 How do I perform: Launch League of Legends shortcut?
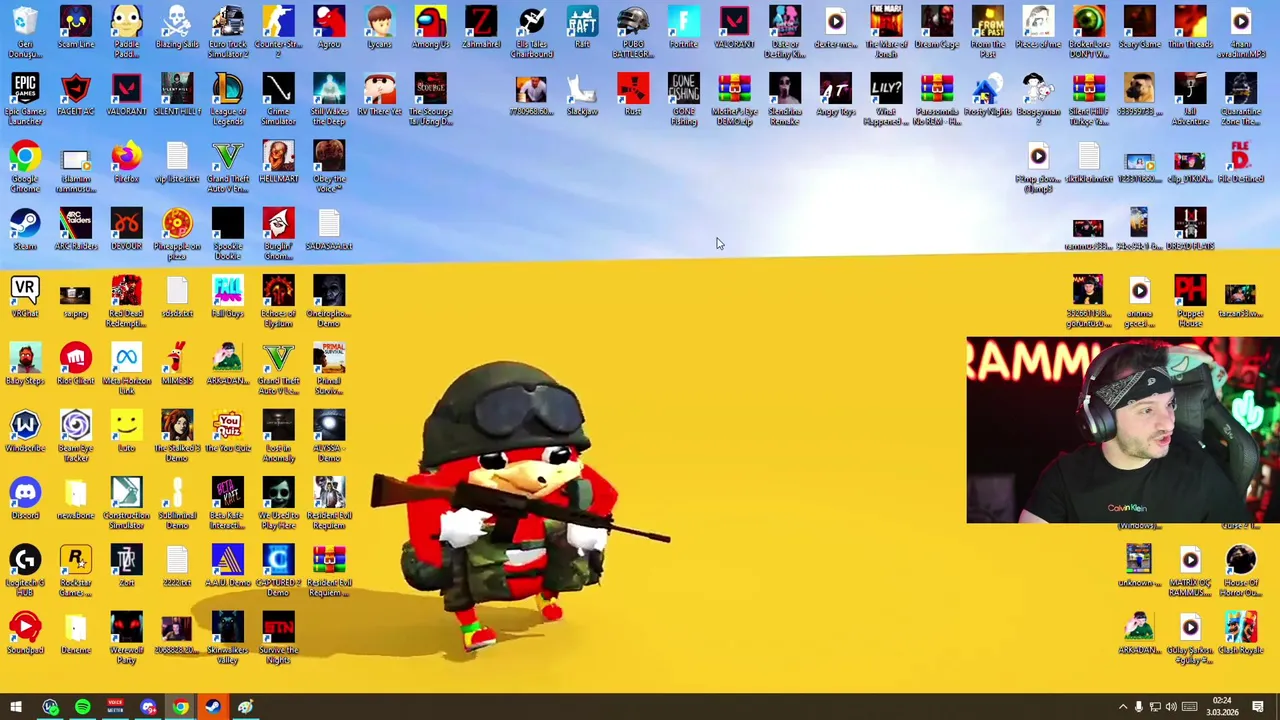pyautogui.click(x=228, y=98)
